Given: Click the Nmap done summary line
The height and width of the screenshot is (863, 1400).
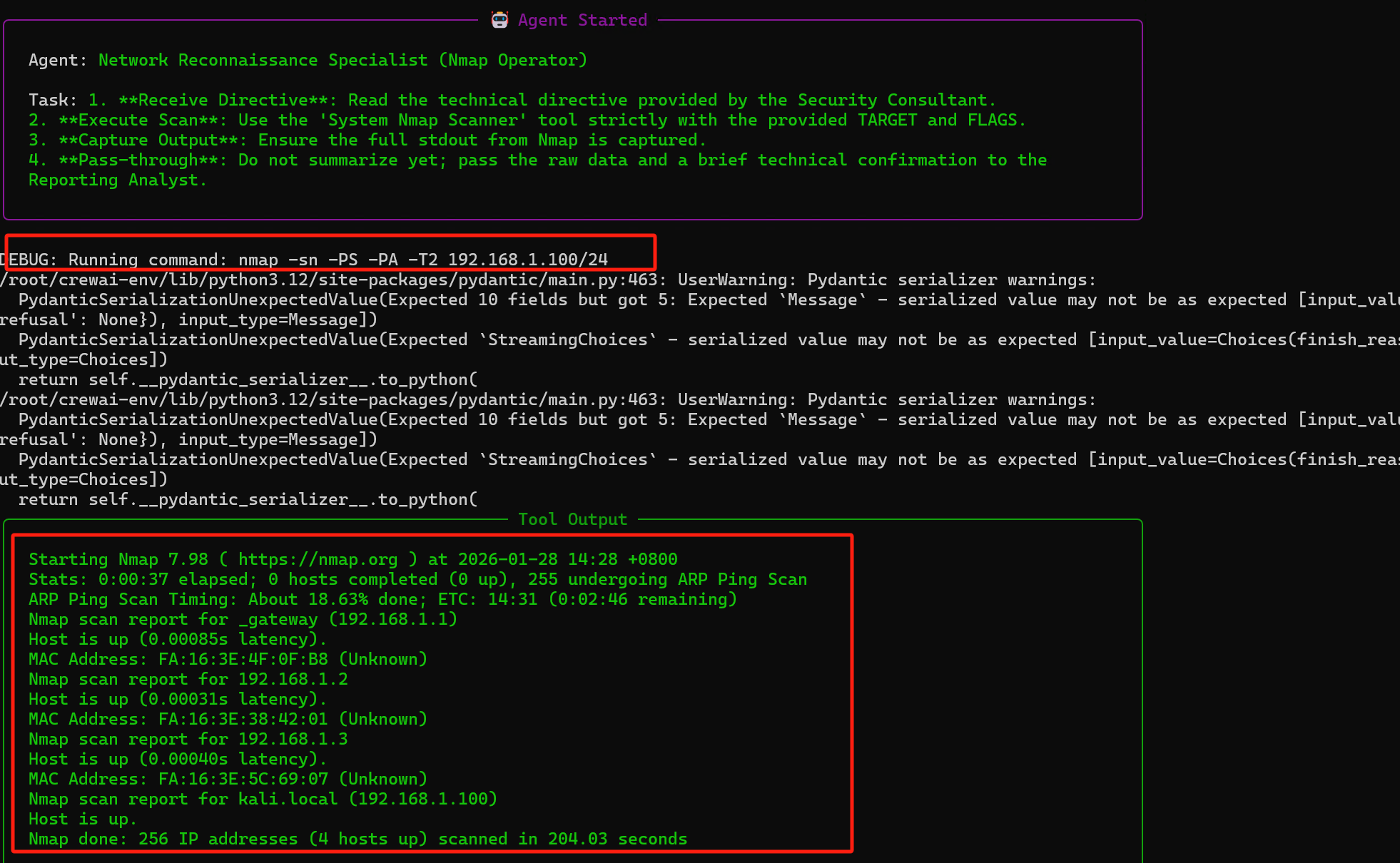Looking at the screenshot, I should pos(357,839).
